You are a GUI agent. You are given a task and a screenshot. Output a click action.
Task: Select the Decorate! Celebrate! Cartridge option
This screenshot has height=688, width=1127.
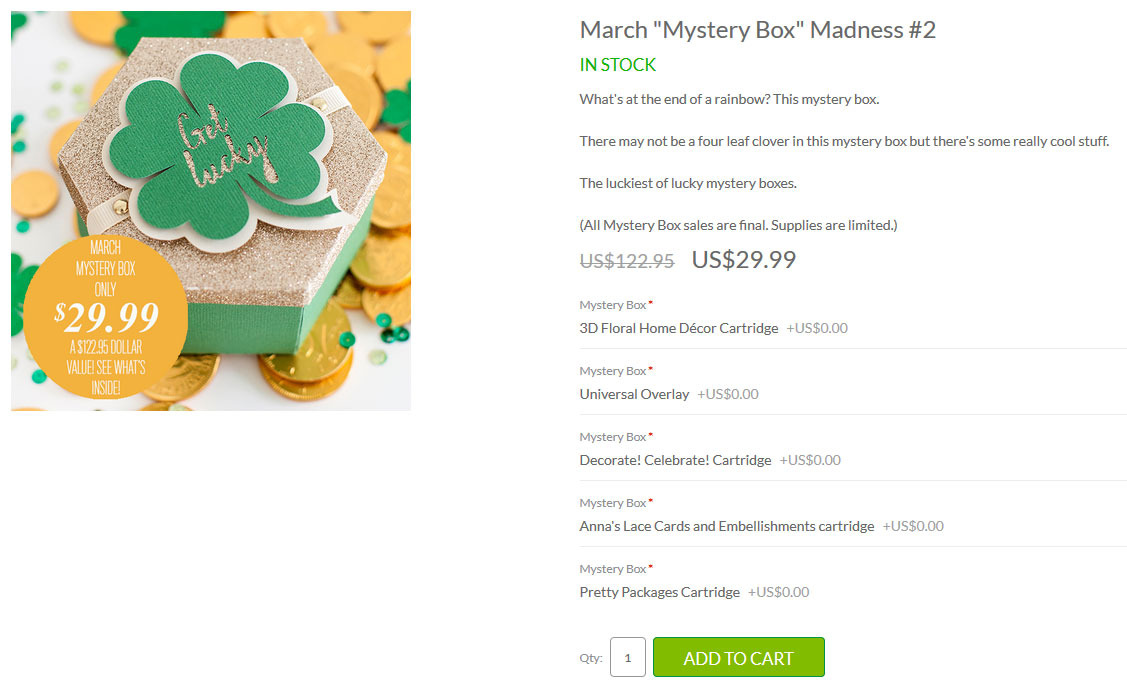click(x=675, y=460)
